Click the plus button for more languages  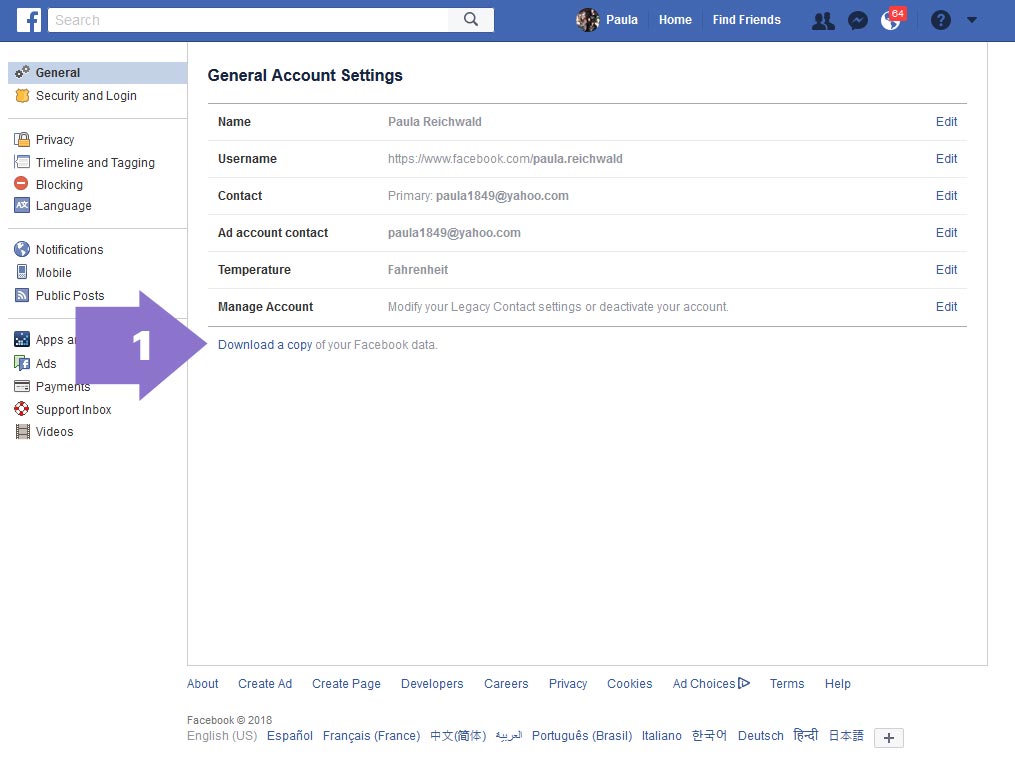pyautogui.click(x=888, y=737)
